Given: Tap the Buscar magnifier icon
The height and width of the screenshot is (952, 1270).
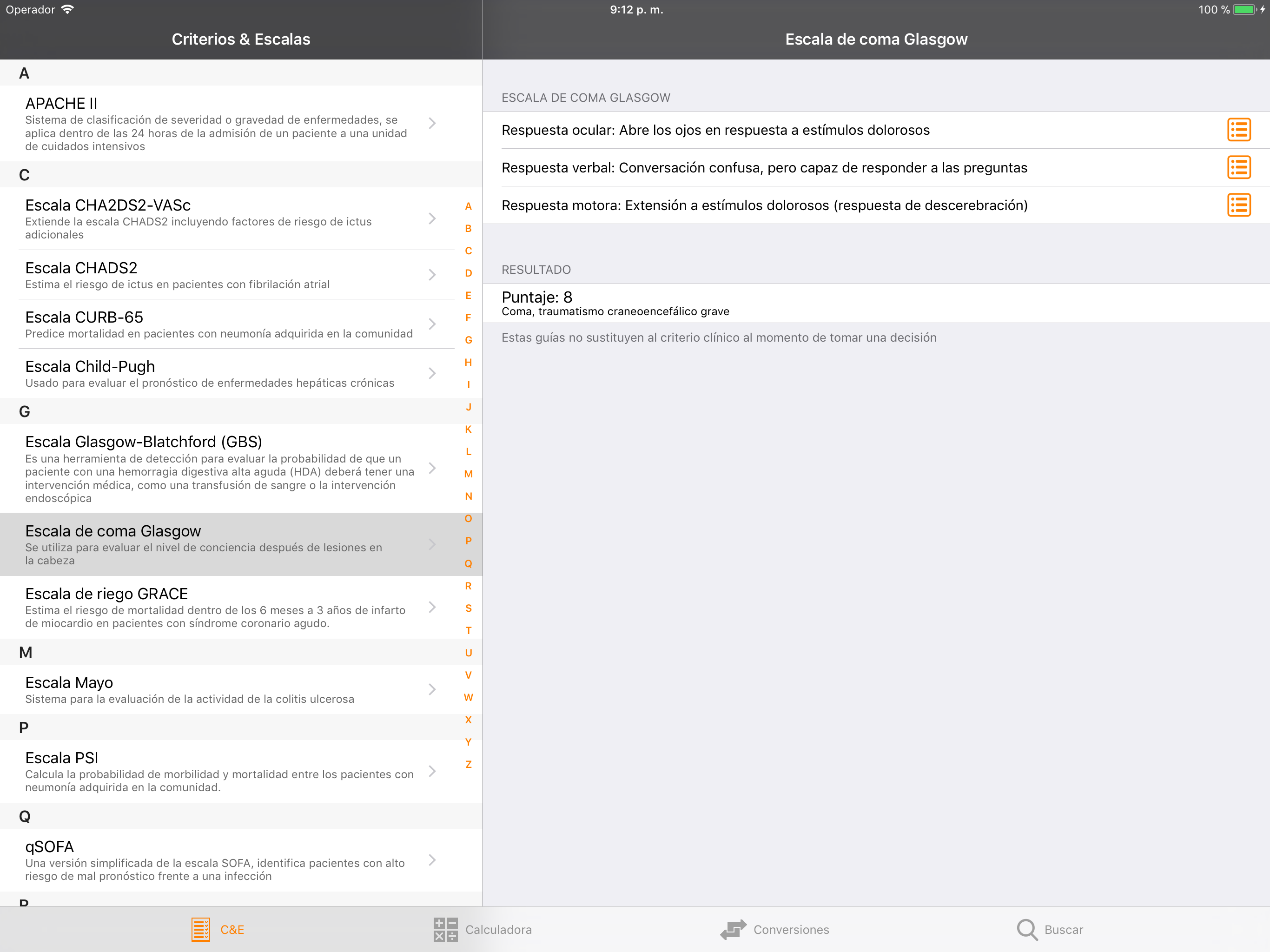Looking at the screenshot, I should coord(1026,929).
